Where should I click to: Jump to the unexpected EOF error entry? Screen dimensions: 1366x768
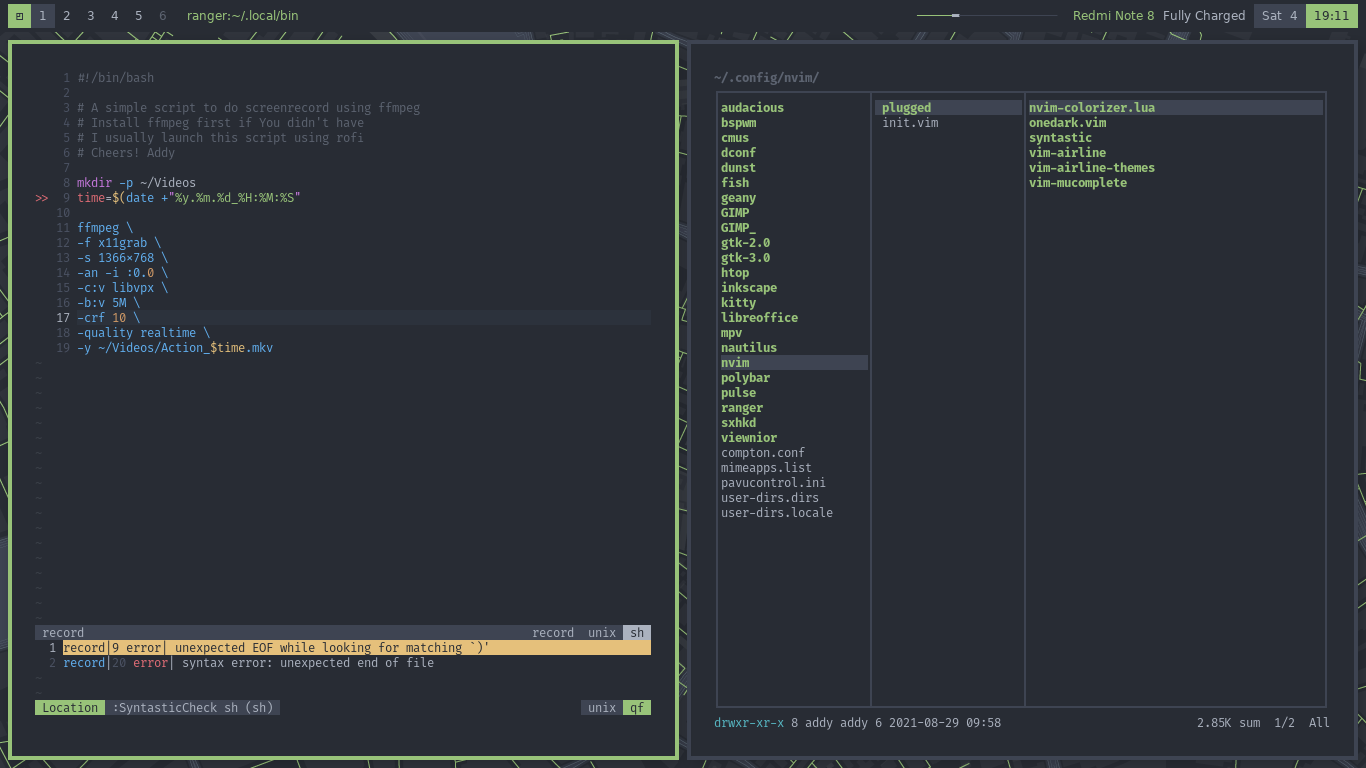pos(343,648)
